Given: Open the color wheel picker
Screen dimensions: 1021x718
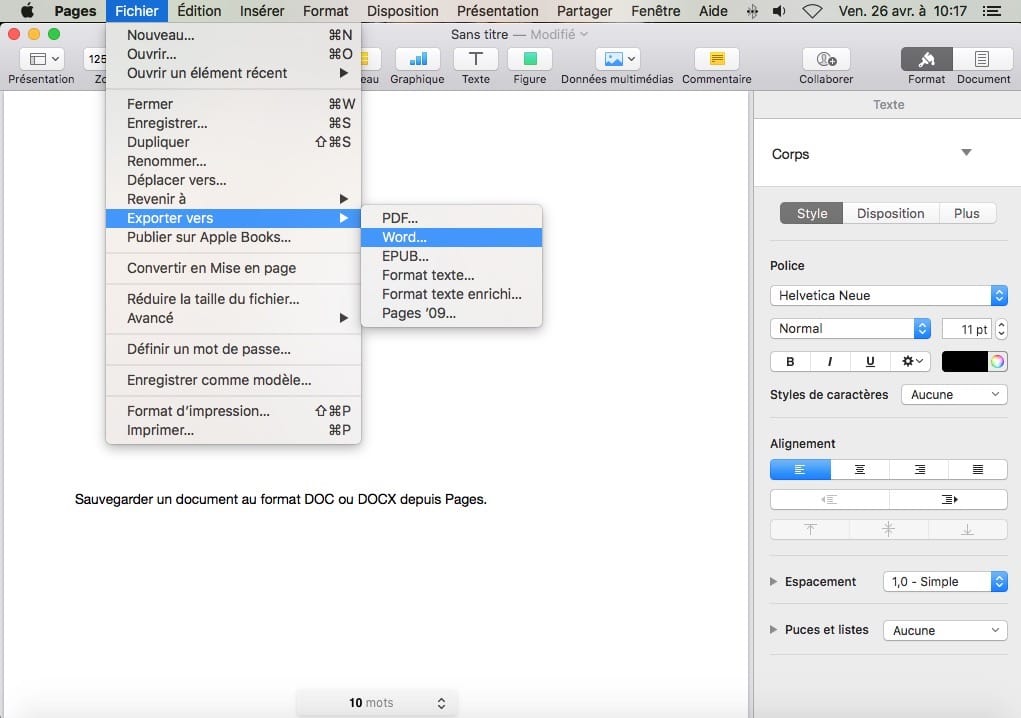Looking at the screenshot, I should [998, 361].
